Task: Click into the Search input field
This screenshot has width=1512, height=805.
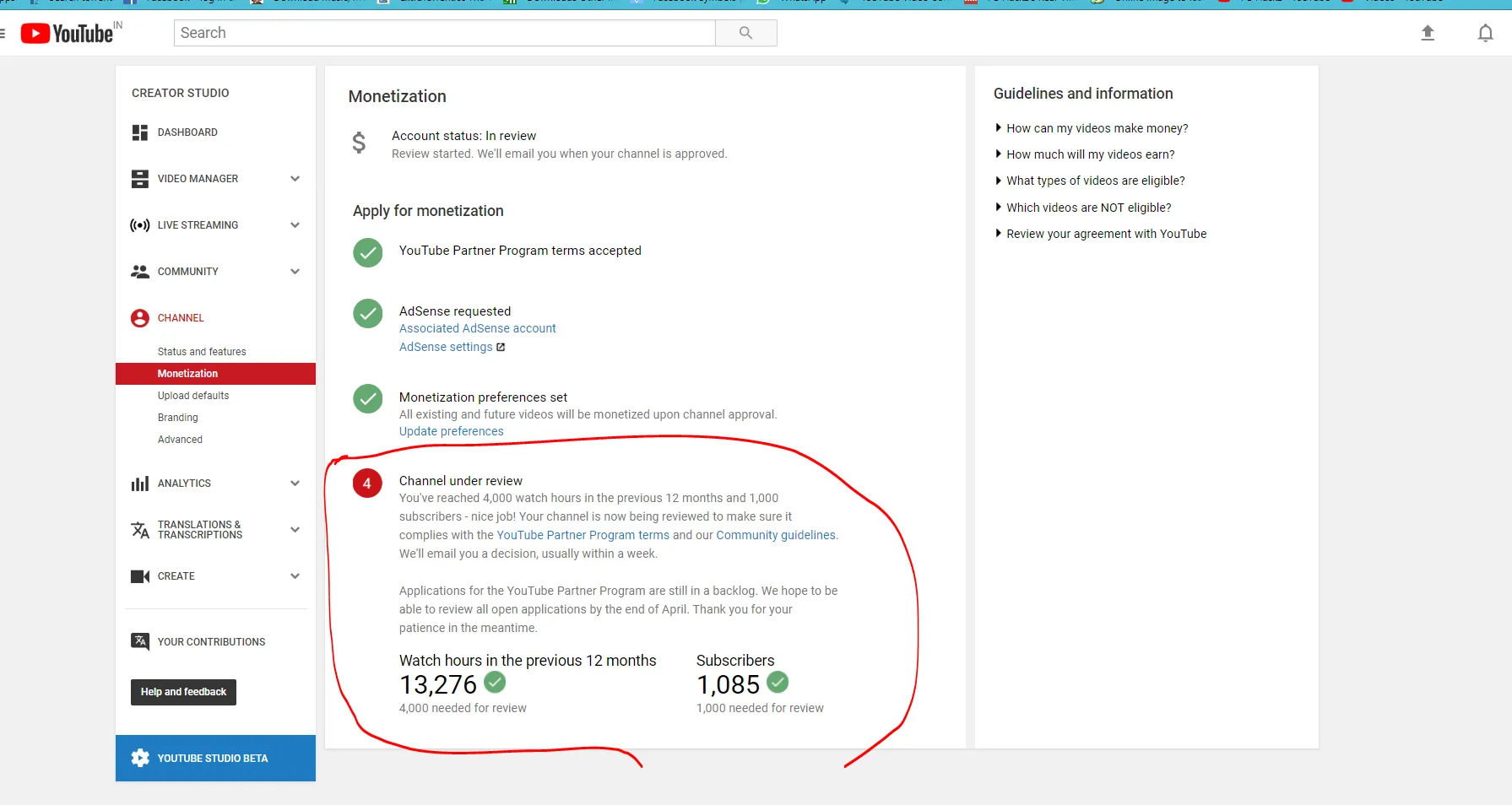Action: click(445, 33)
